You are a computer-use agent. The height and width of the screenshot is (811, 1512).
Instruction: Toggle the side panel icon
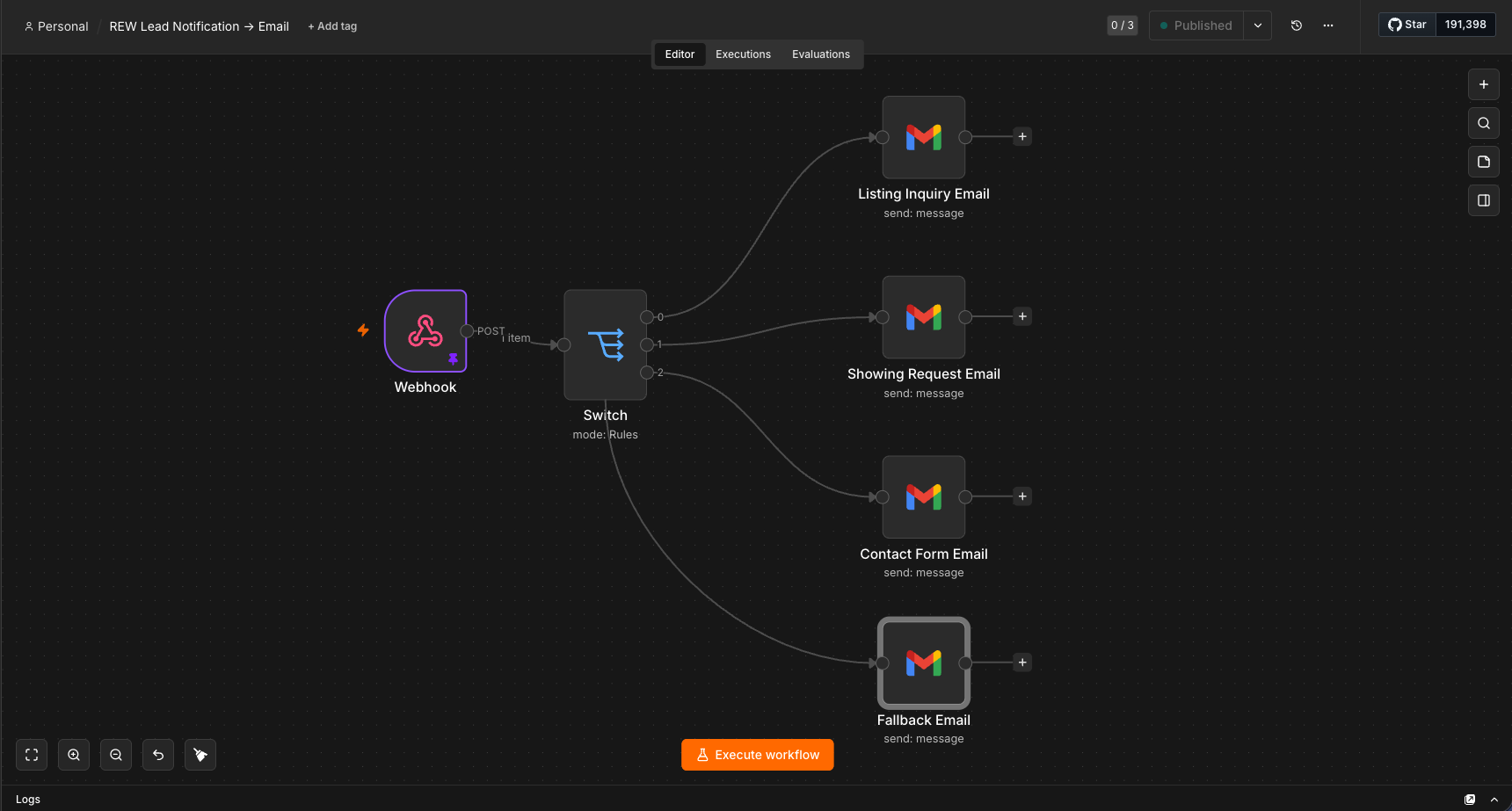click(1484, 200)
